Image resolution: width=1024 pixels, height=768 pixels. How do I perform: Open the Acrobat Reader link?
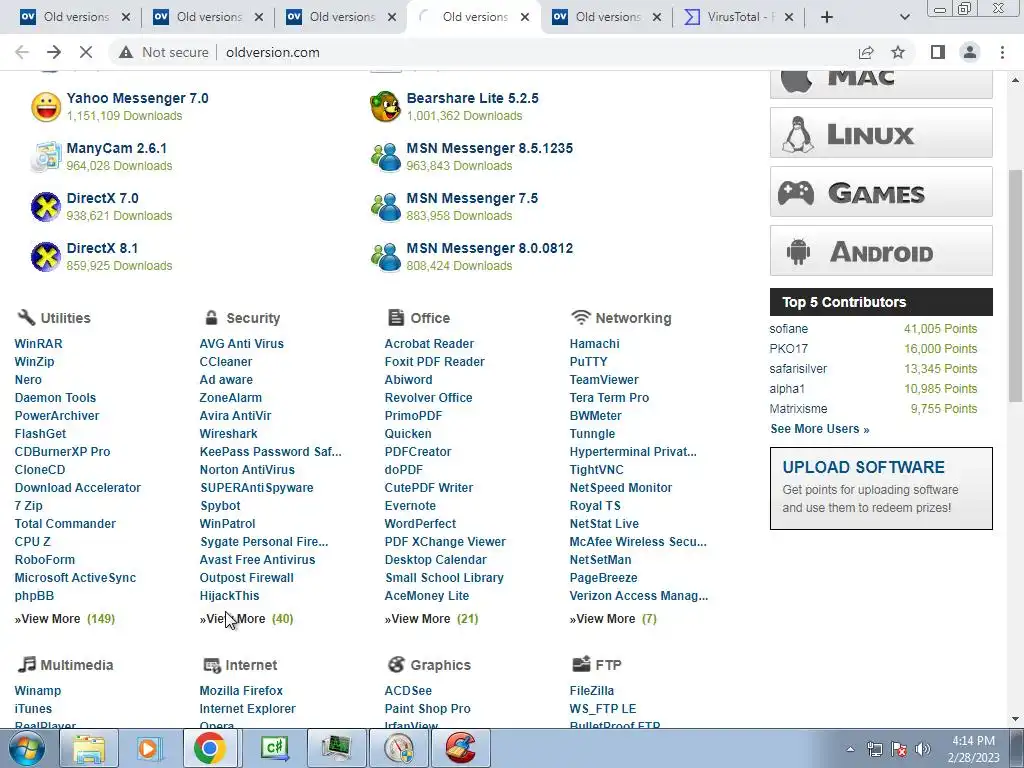point(429,344)
